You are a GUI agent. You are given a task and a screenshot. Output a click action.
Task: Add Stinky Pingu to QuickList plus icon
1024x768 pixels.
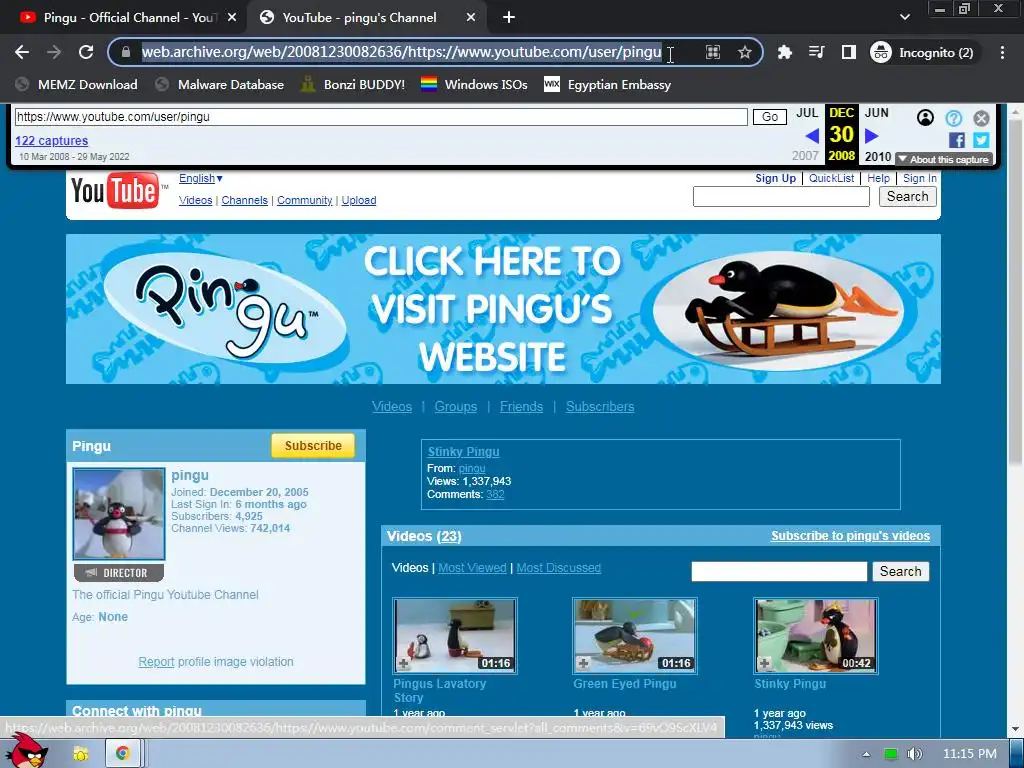764,664
